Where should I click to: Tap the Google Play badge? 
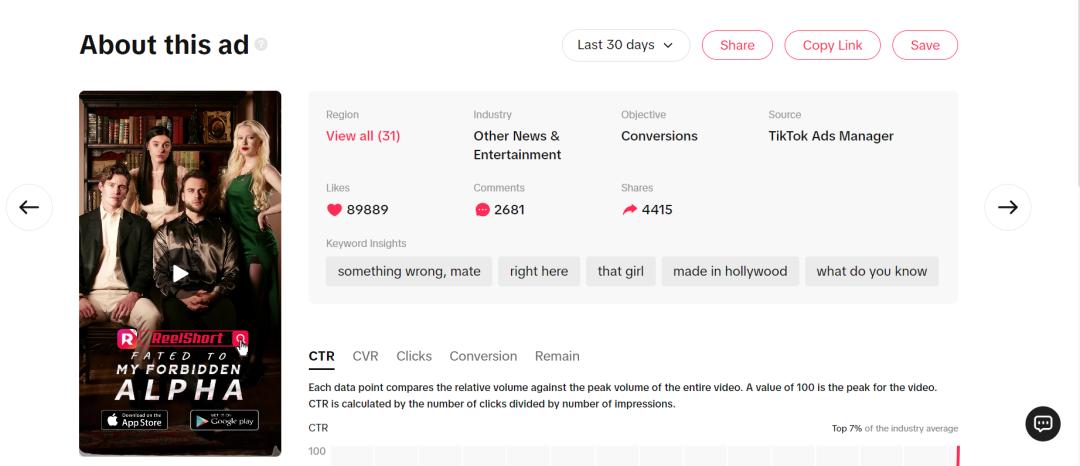(x=224, y=420)
